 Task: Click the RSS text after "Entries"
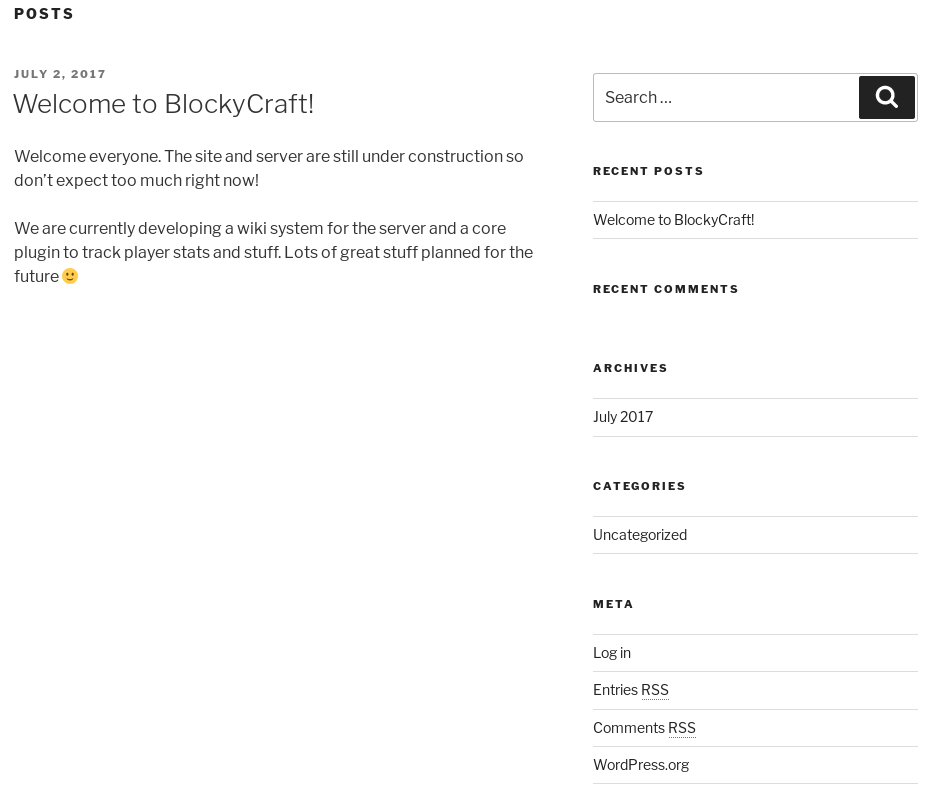pyautogui.click(x=655, y=689)
